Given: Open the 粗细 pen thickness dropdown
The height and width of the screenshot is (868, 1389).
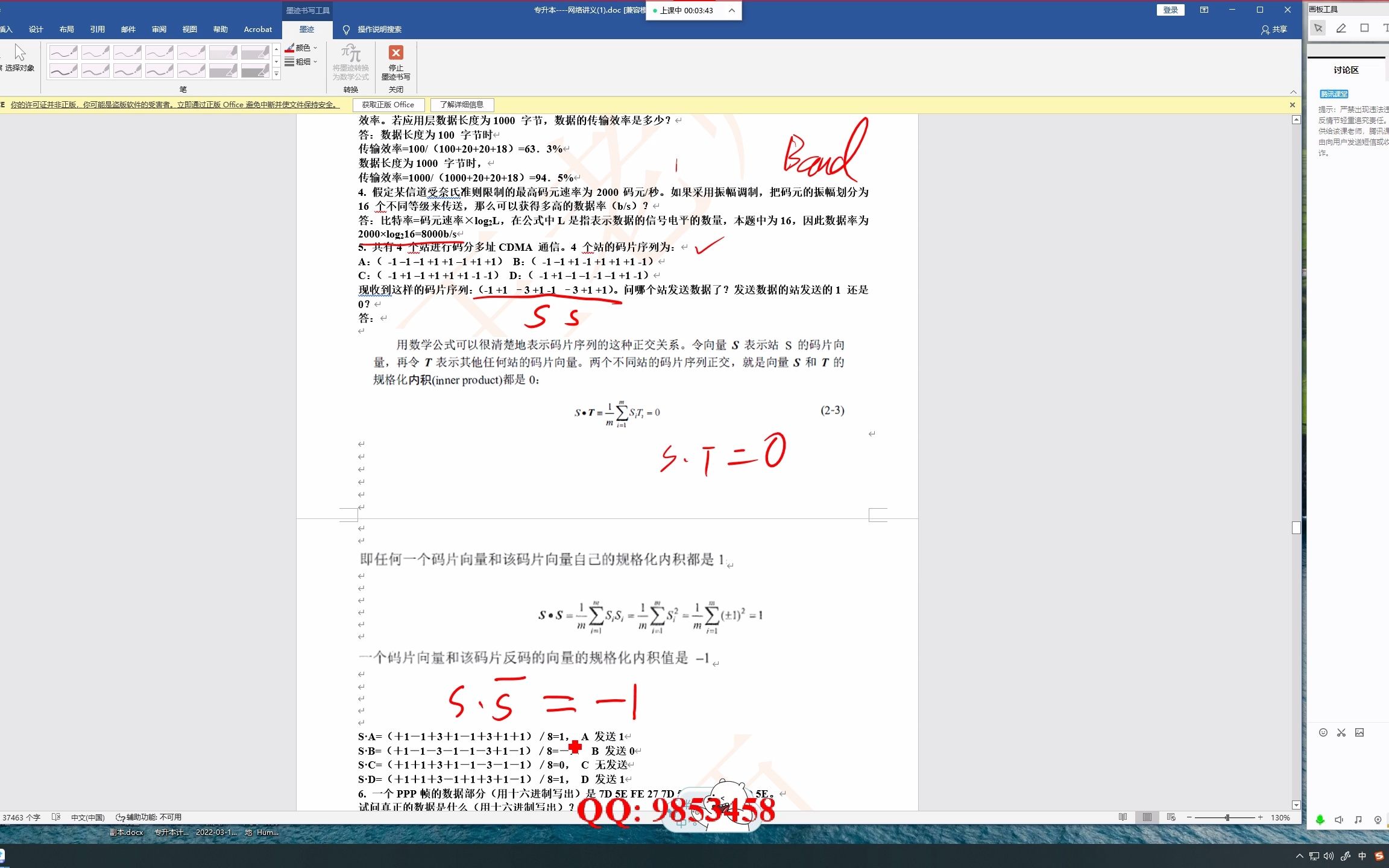Looking at the screenshot, I should [301, 61].
